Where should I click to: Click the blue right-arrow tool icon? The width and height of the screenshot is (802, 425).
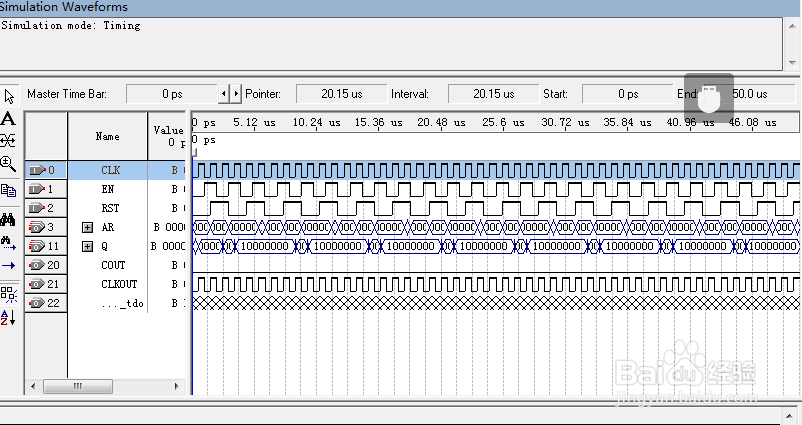pos(9,265)
